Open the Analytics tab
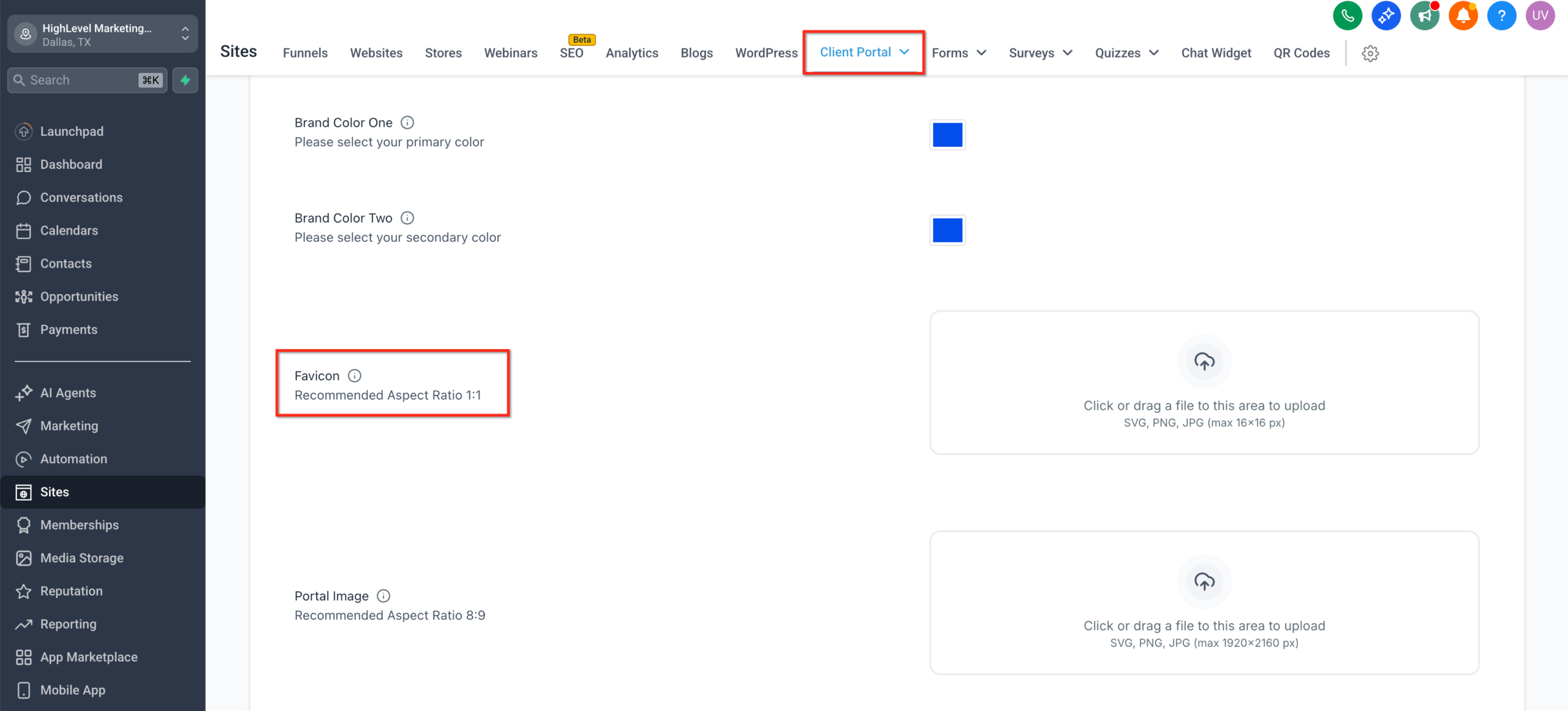1568x711 pixels. (632, 53)
